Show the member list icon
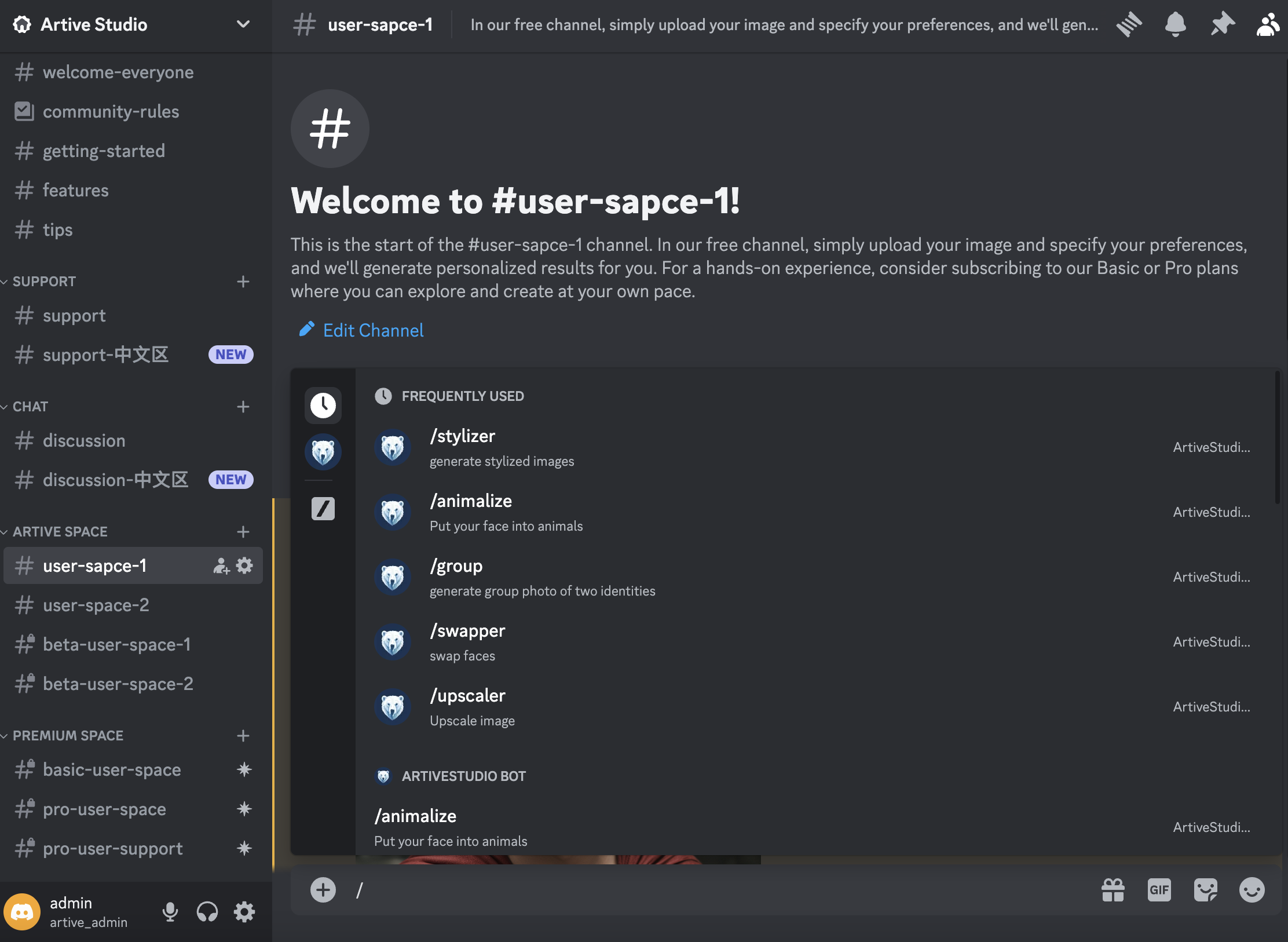The height and width of the screenshot is (942, 1288). pyautogui.click(x=1268, y=25)
